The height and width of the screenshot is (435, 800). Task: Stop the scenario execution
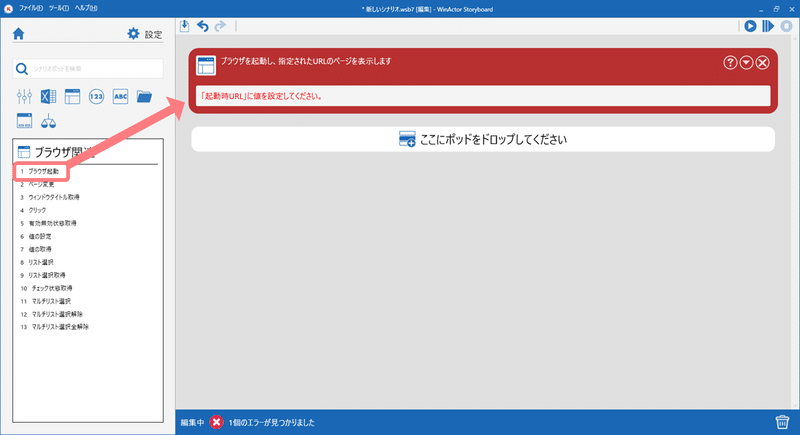[786, 26]
